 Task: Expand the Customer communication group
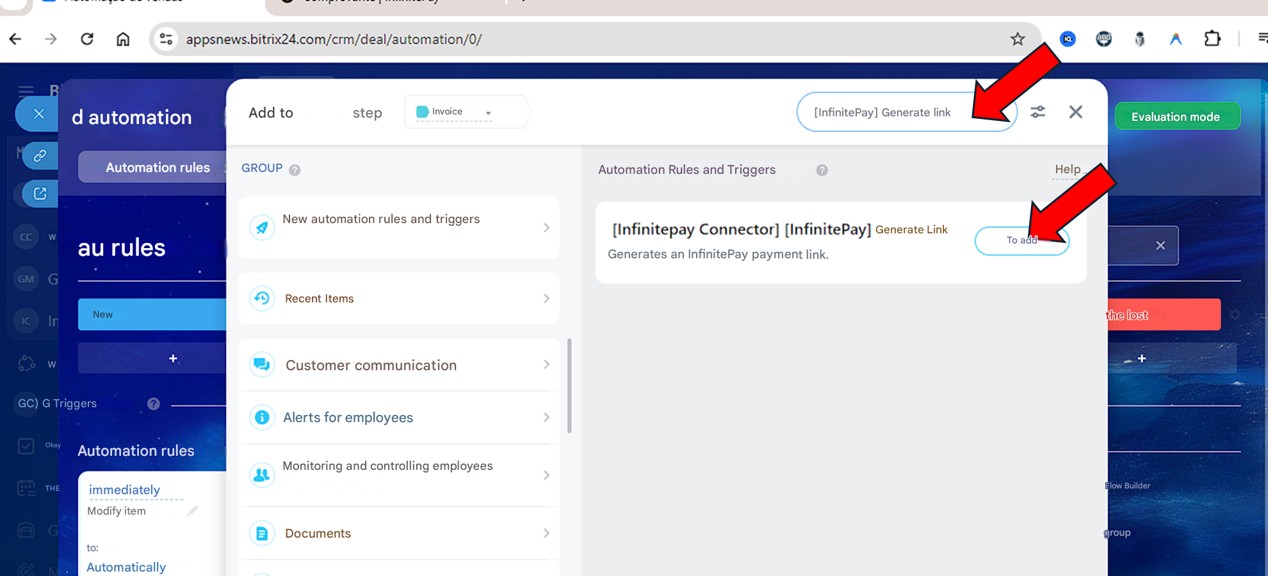click(x=546, y=365)
